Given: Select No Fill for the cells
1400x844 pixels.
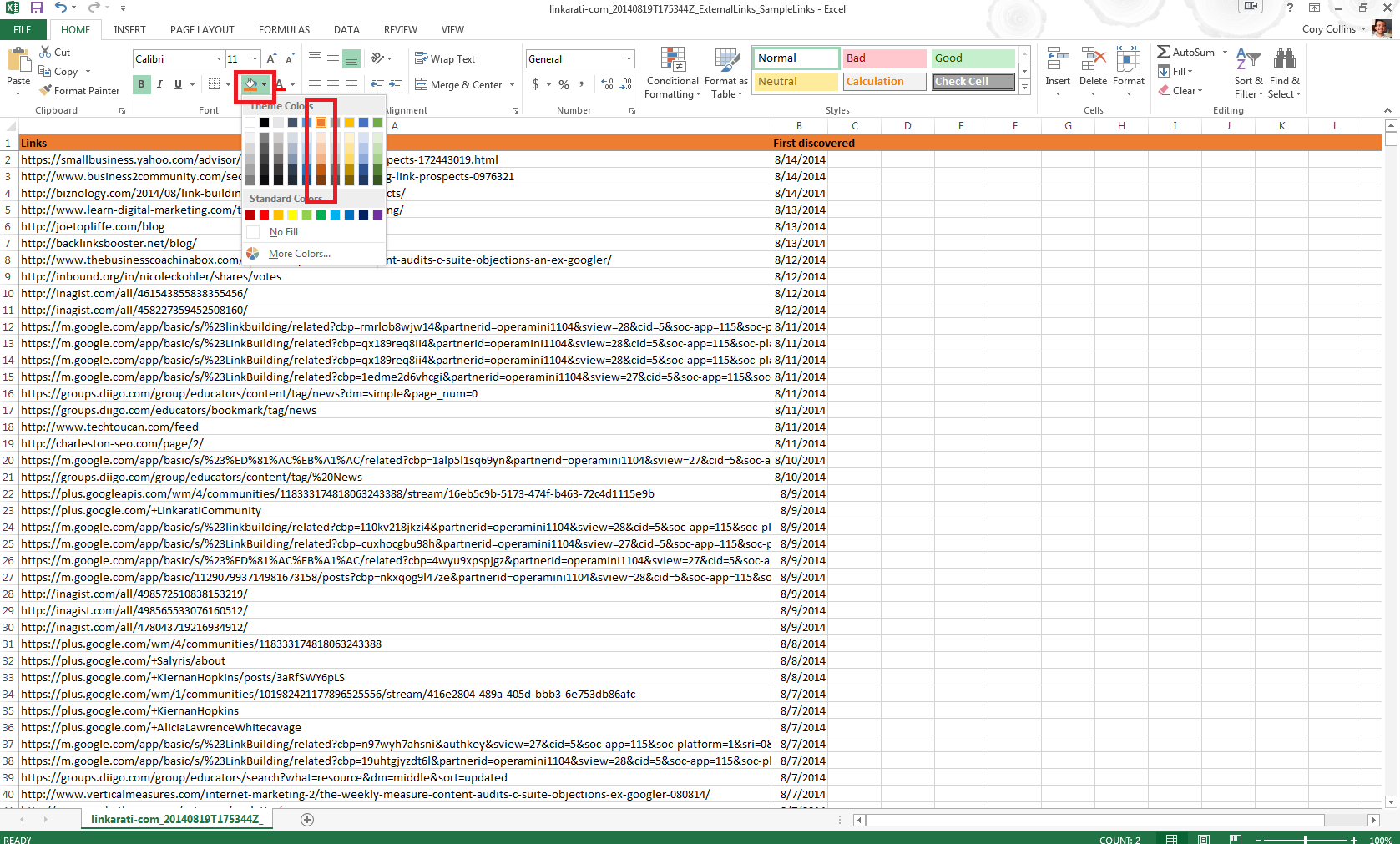Looking at the screenshot, I should point(282,231).
